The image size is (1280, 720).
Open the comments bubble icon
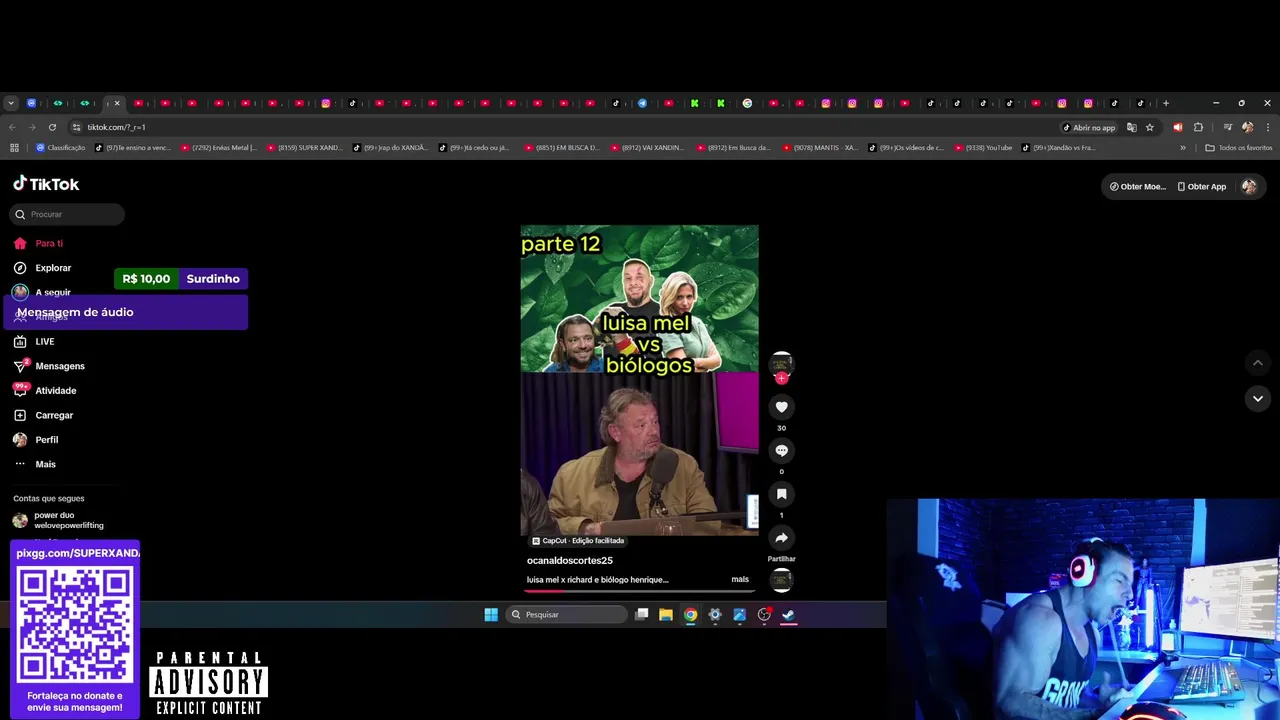(782, 451)
